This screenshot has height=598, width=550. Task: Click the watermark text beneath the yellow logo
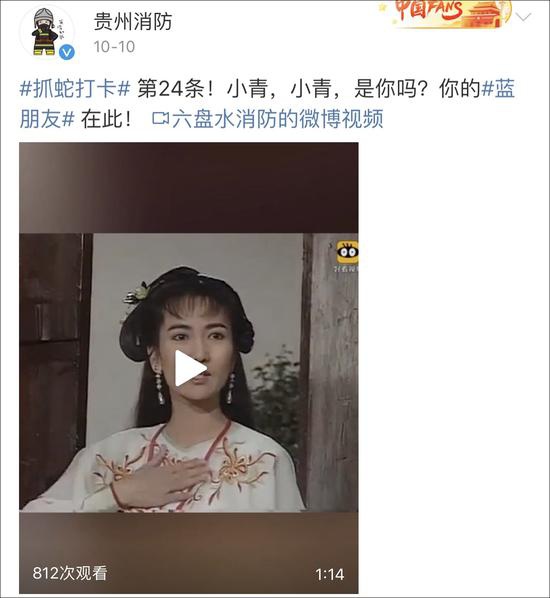(346, 269)
